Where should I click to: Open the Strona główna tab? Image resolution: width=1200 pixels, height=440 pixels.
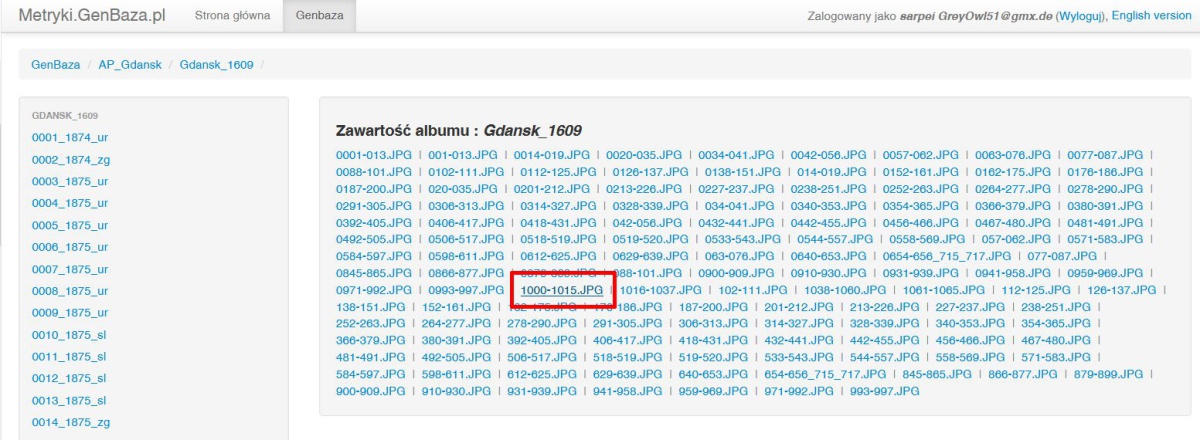(x=230, y=16)
